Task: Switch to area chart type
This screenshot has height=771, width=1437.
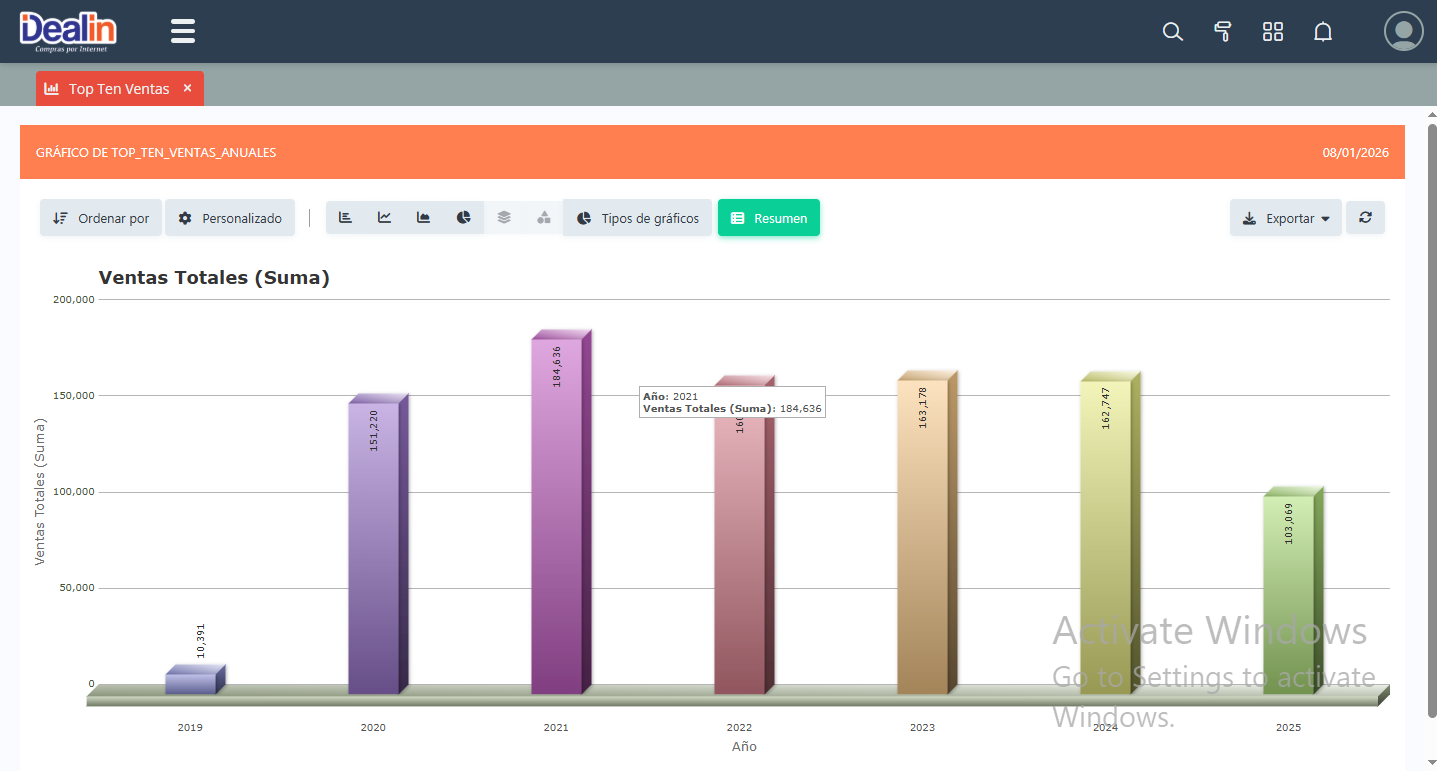Action: pos(424,218)
